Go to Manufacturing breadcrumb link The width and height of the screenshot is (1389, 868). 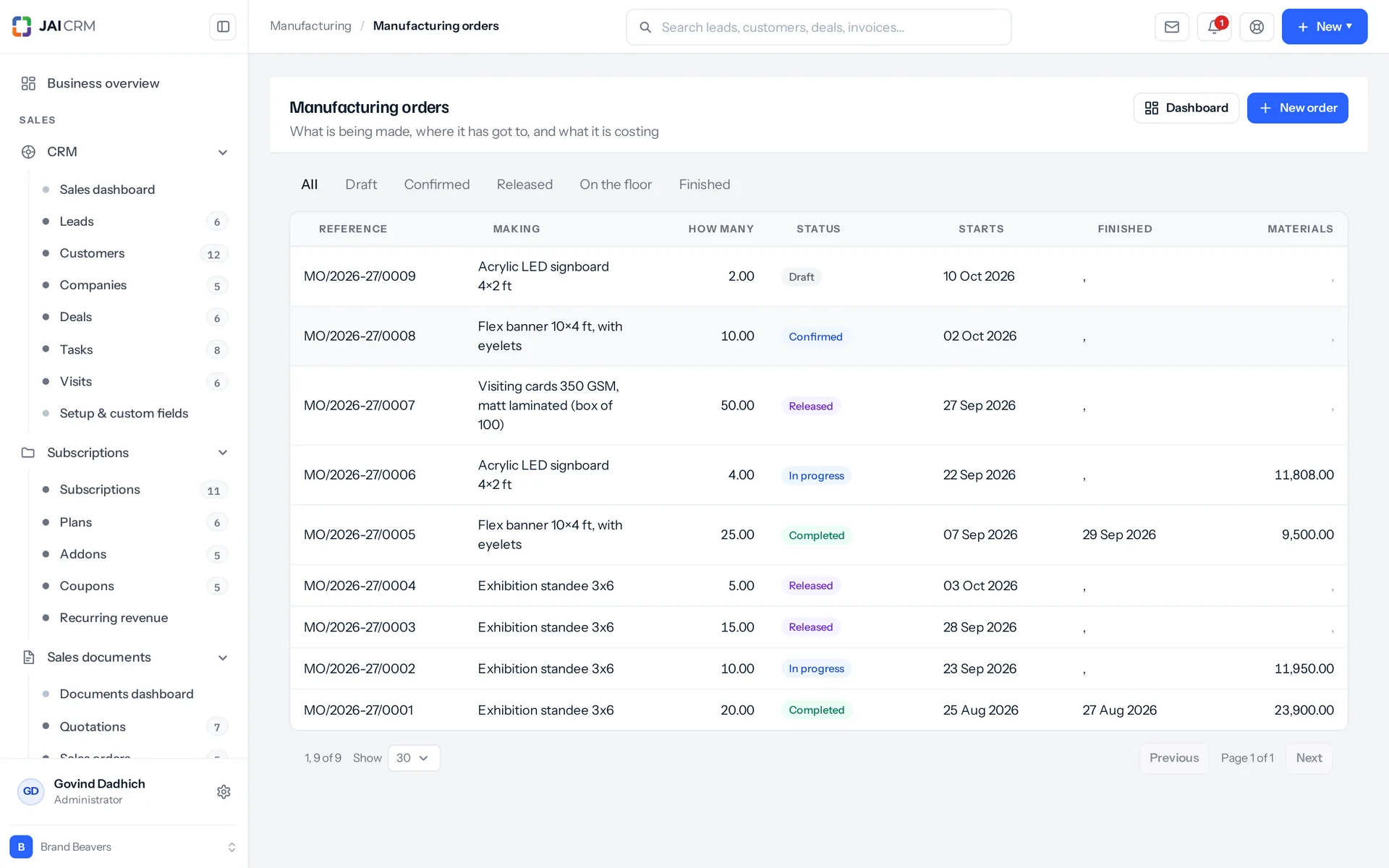coord(310,26)
